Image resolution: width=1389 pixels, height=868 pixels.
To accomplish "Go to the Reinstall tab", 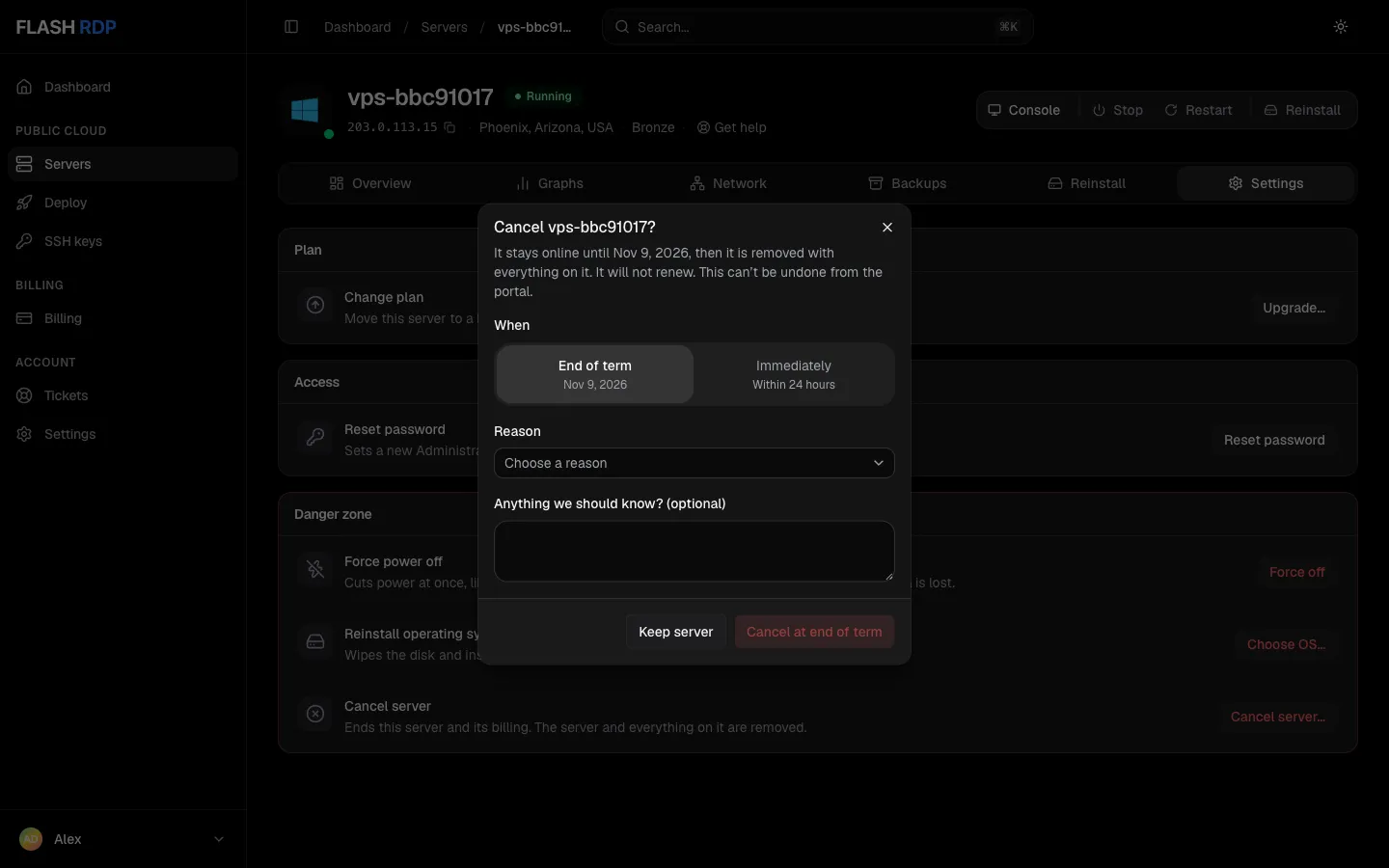I will [x=1087, y=183].
